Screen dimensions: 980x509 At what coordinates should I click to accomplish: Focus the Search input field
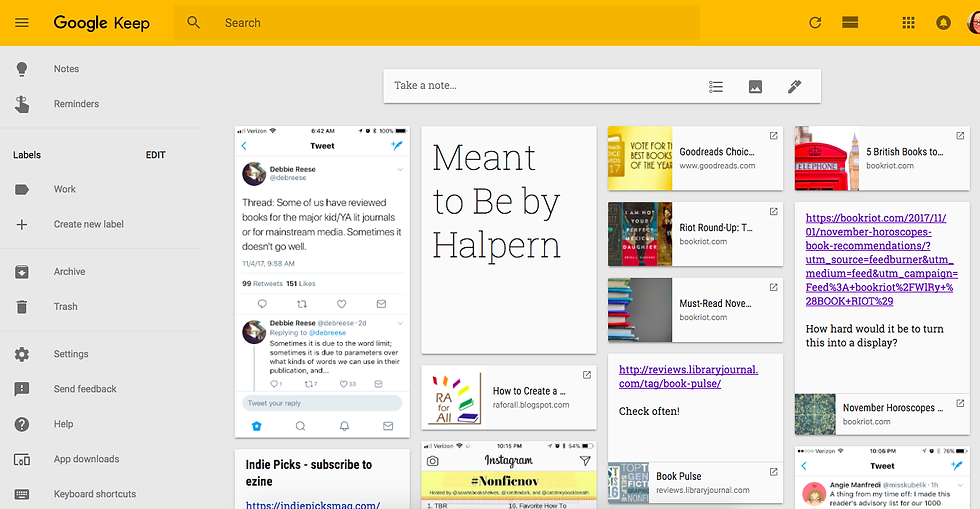pos(436,23)
